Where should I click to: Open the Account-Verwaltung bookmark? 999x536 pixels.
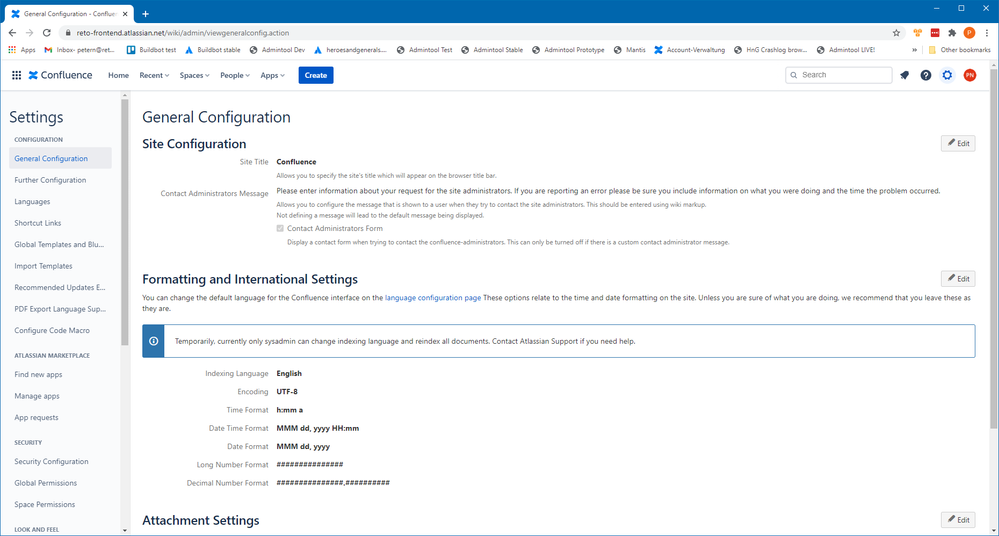tap(689, 50)
